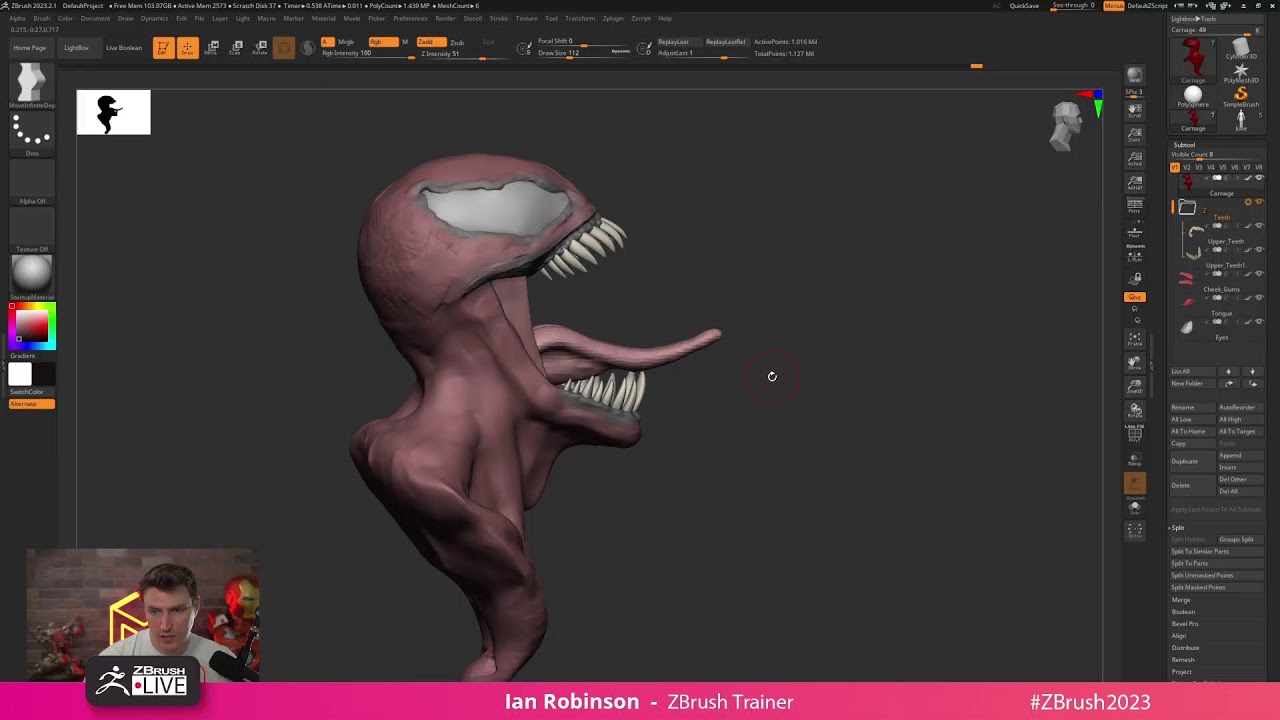Select the Scale transform tool in top shelf
Screen dimensions: 1280x720
236,48
